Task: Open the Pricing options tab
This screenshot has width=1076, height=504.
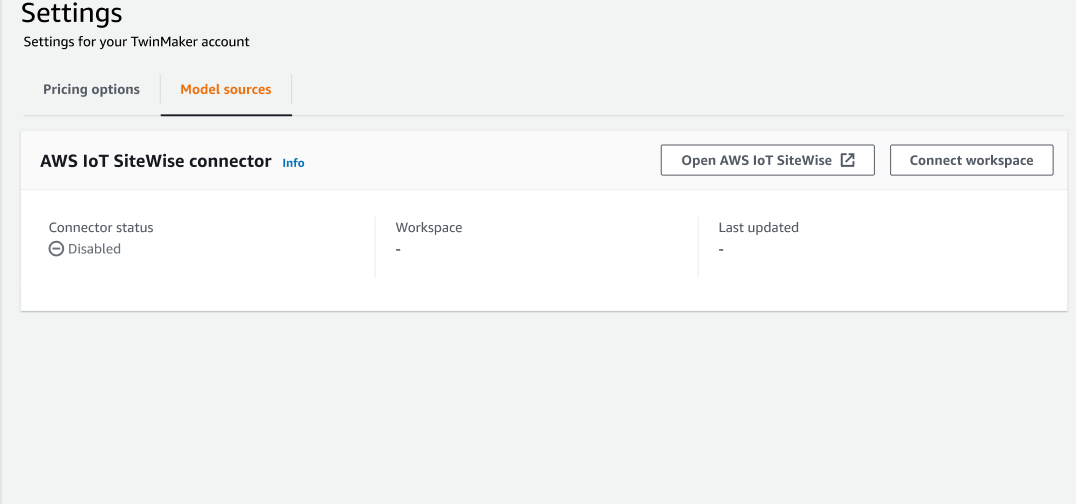Action: [x=91, y=89]
